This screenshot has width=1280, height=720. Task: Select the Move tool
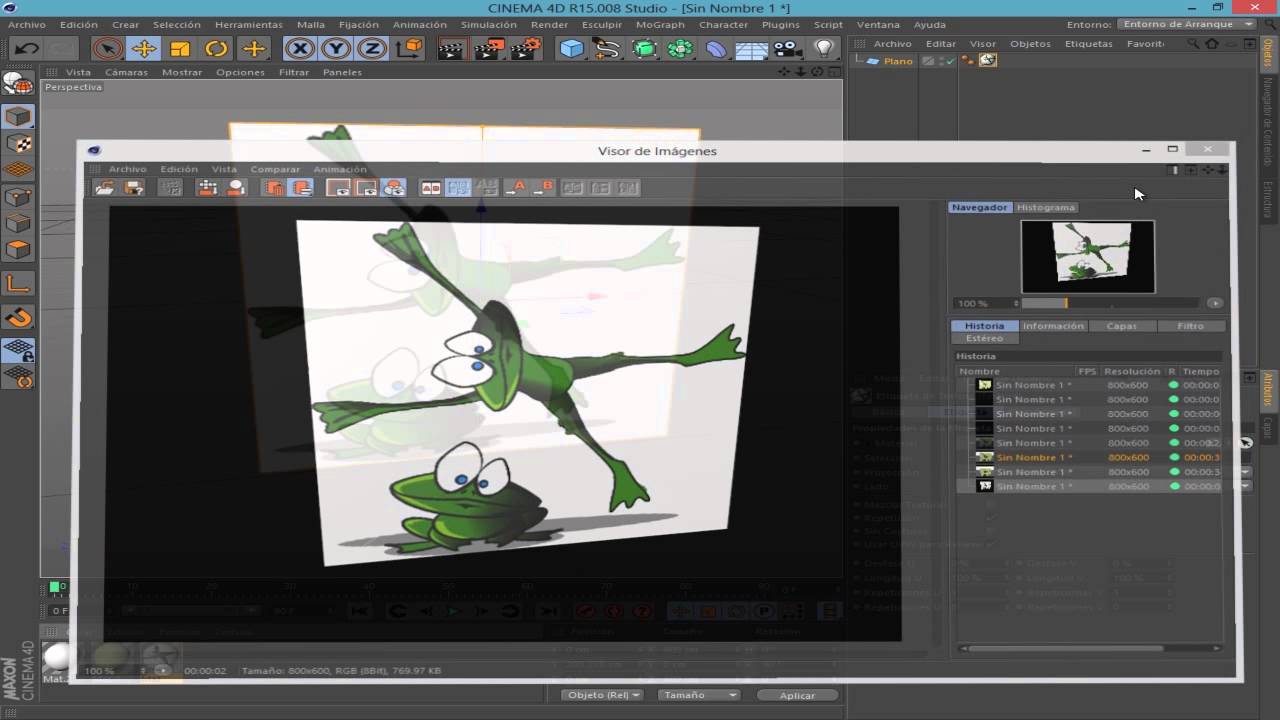[144, 48]
